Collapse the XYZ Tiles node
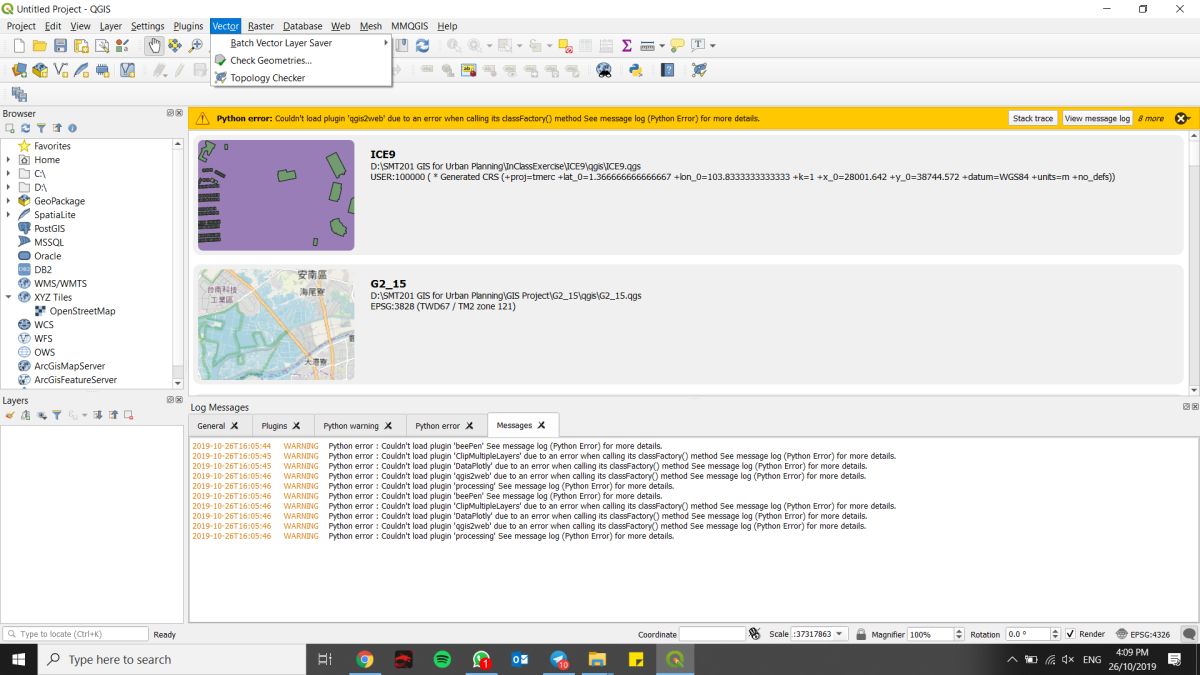1200x675 pixels. pos(8,297)
